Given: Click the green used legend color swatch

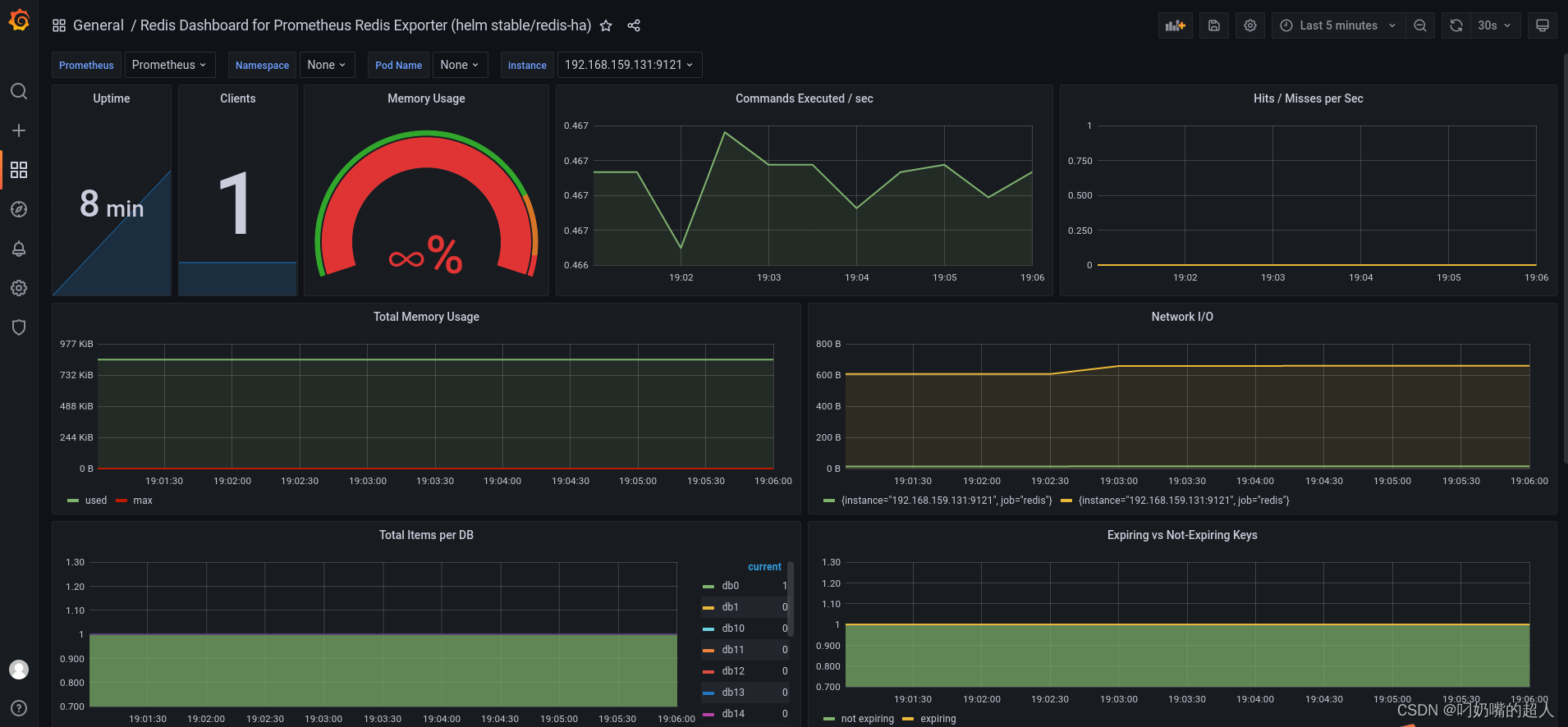Looking at the screenshot, I should [73, 501].
